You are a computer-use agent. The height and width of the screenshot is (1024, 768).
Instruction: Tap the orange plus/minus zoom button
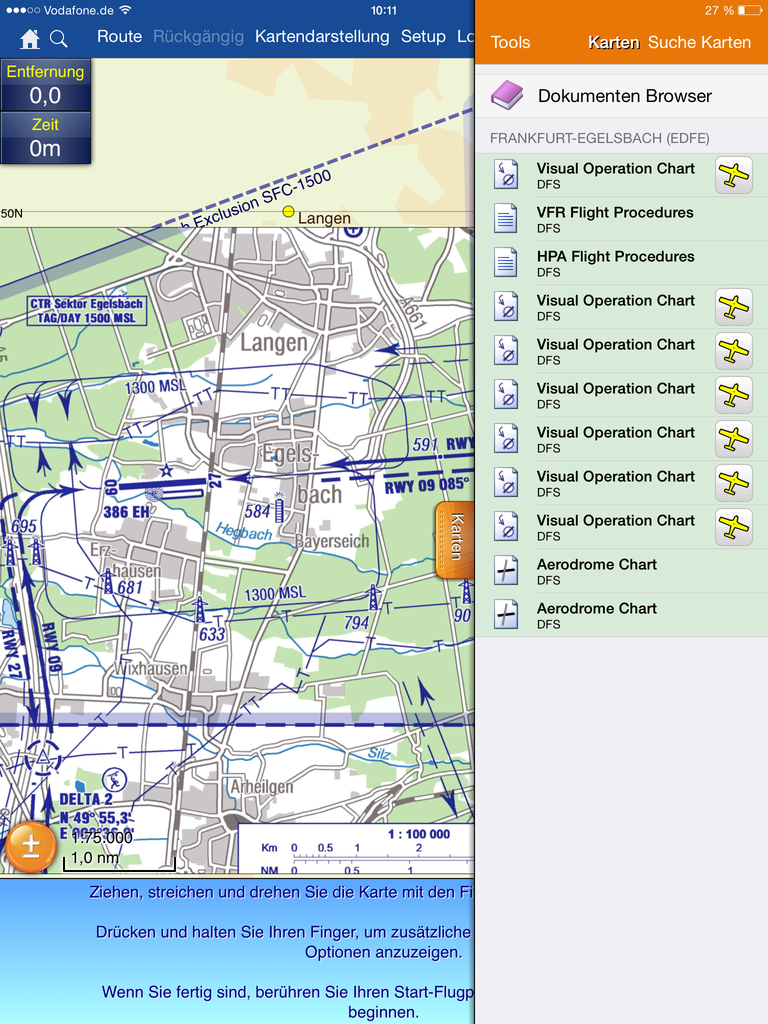point(31,846)
